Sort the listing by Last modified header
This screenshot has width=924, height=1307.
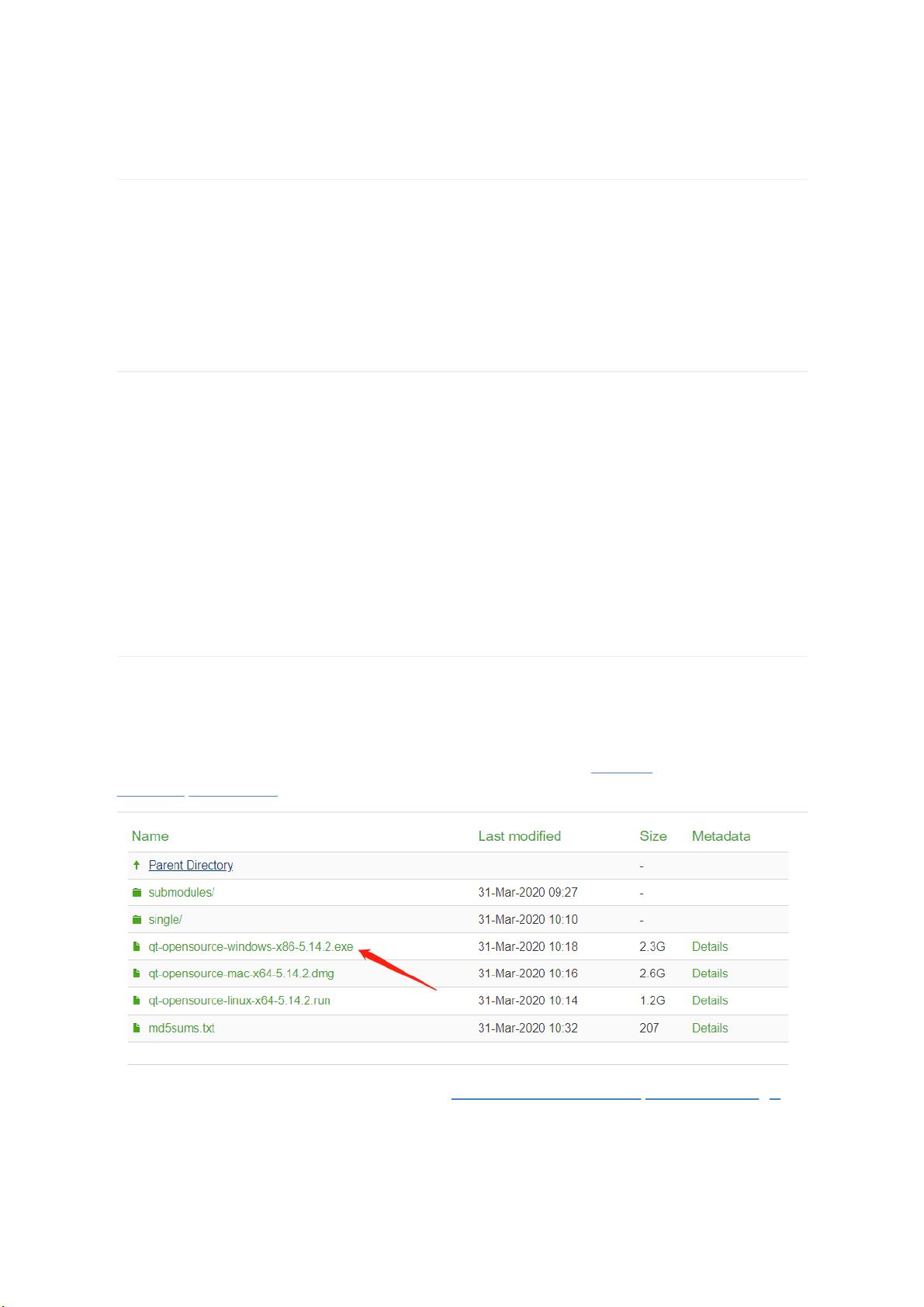[x=519, y=836]
